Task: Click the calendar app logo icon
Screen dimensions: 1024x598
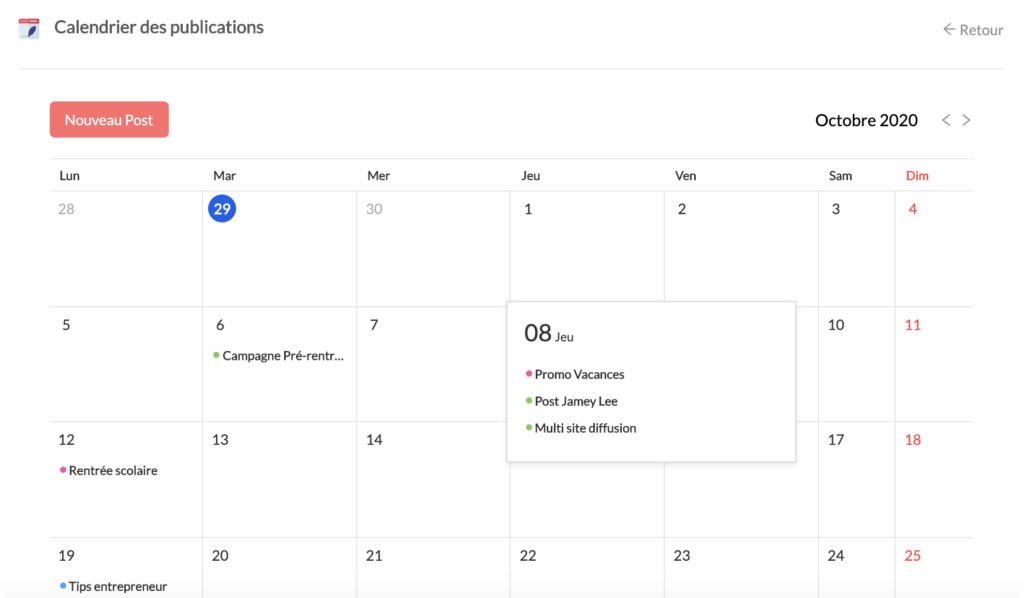Action: tap(30, 28)
